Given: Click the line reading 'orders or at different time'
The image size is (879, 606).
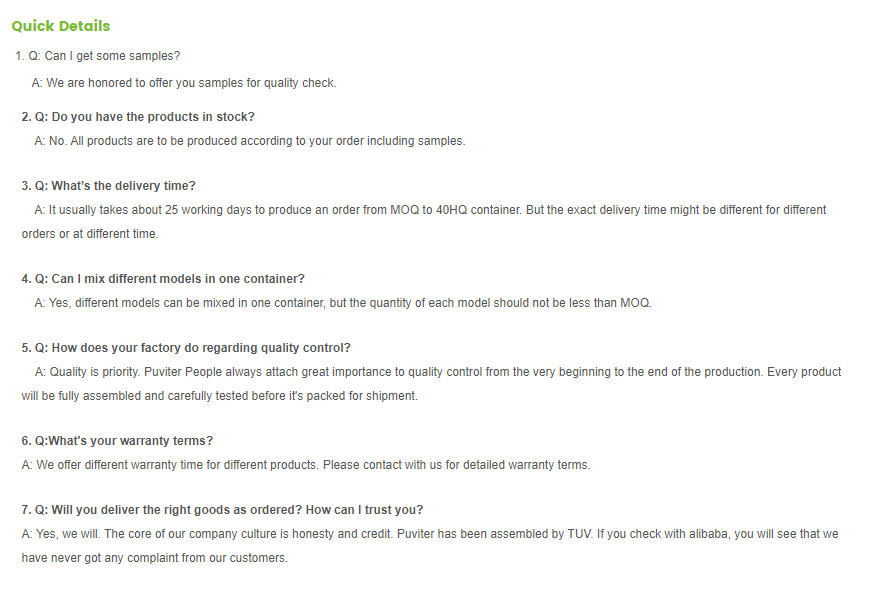Looking at the screenshot, I should coord(90,234).
